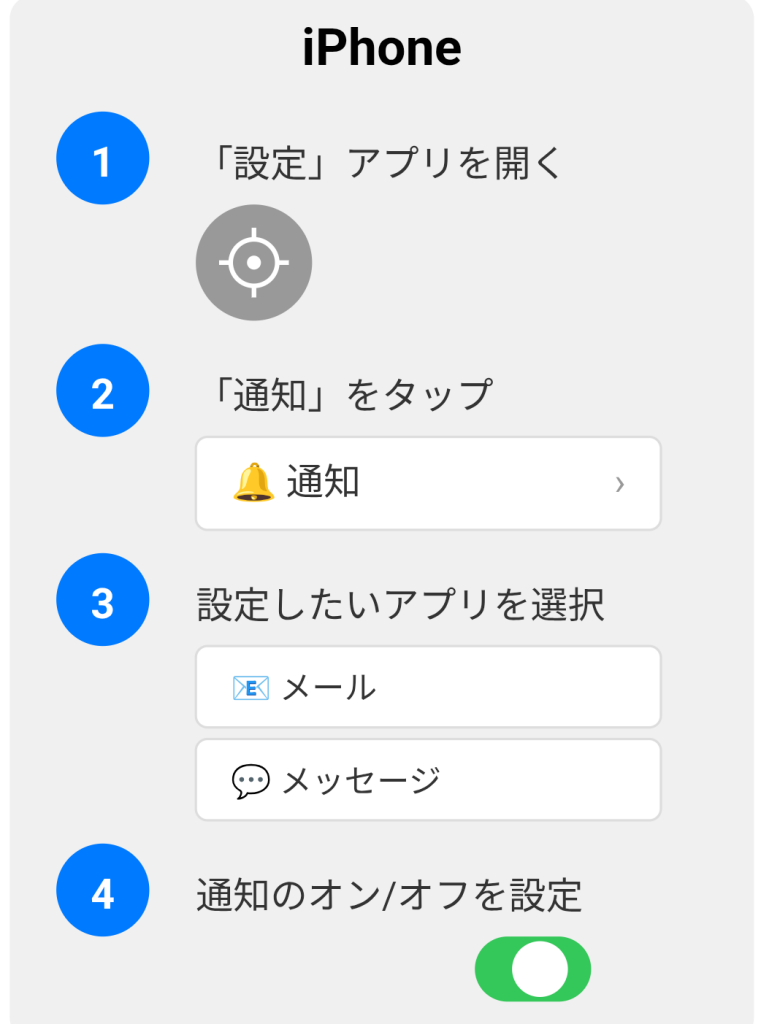Click the speech bubble message icon
Image resolution: width=761 pixels, height=1024 pixels.
point(250,781)
